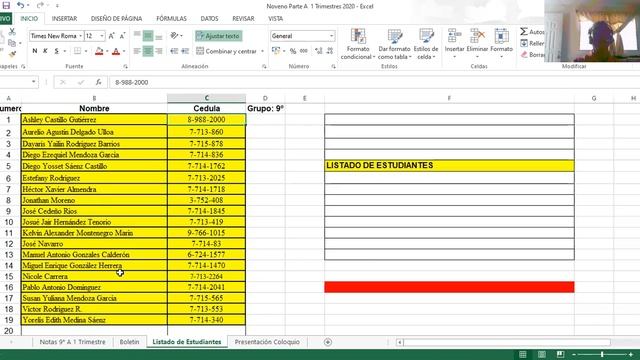Screen dimensions: 640x360
Task: Open Formato cells menu
Action: point(501,43)
